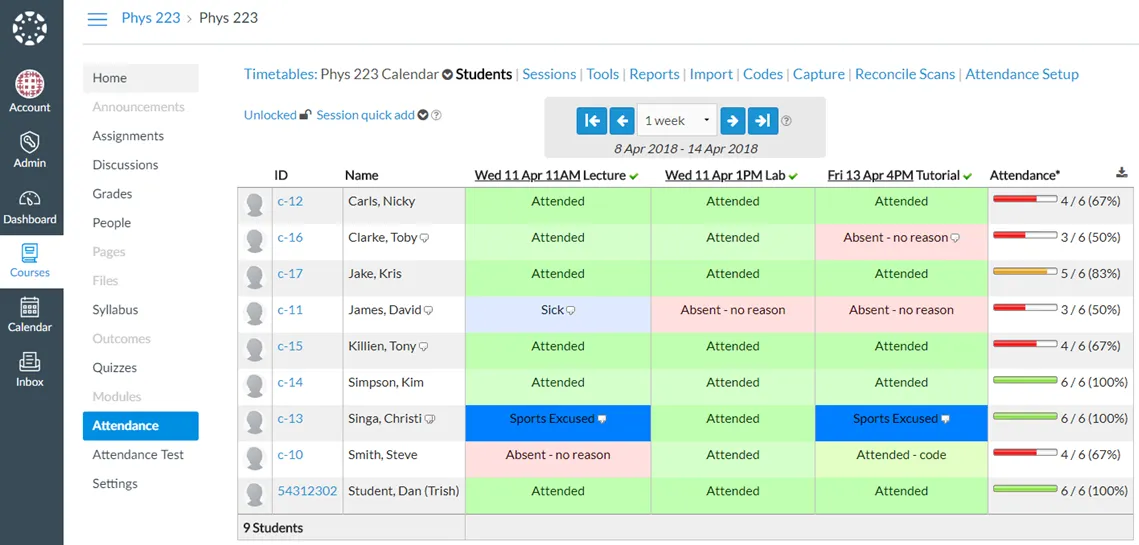Open Reconcile Scans tab
This screenshot has width=1139, height=545.
pos(905,74)
